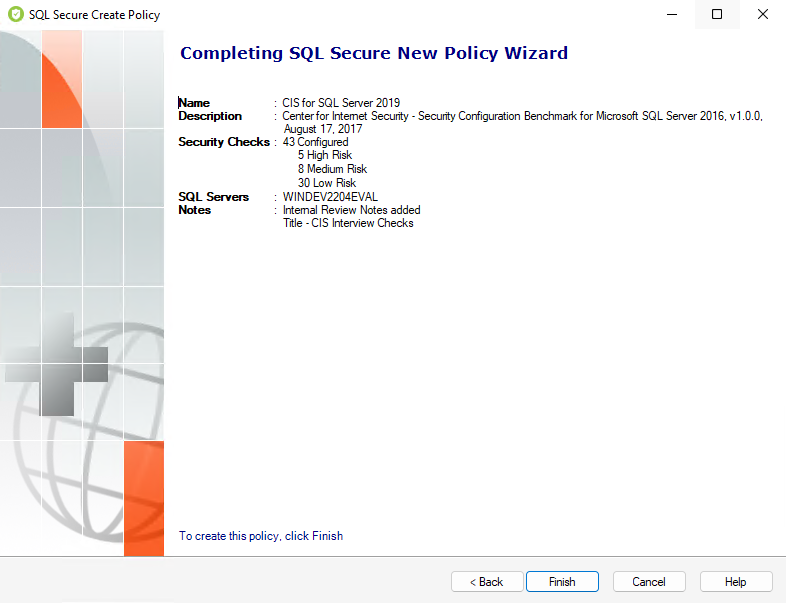786x603 pixels.
Task: Click the 'Notes' label
Action: [x=194, y=210]
